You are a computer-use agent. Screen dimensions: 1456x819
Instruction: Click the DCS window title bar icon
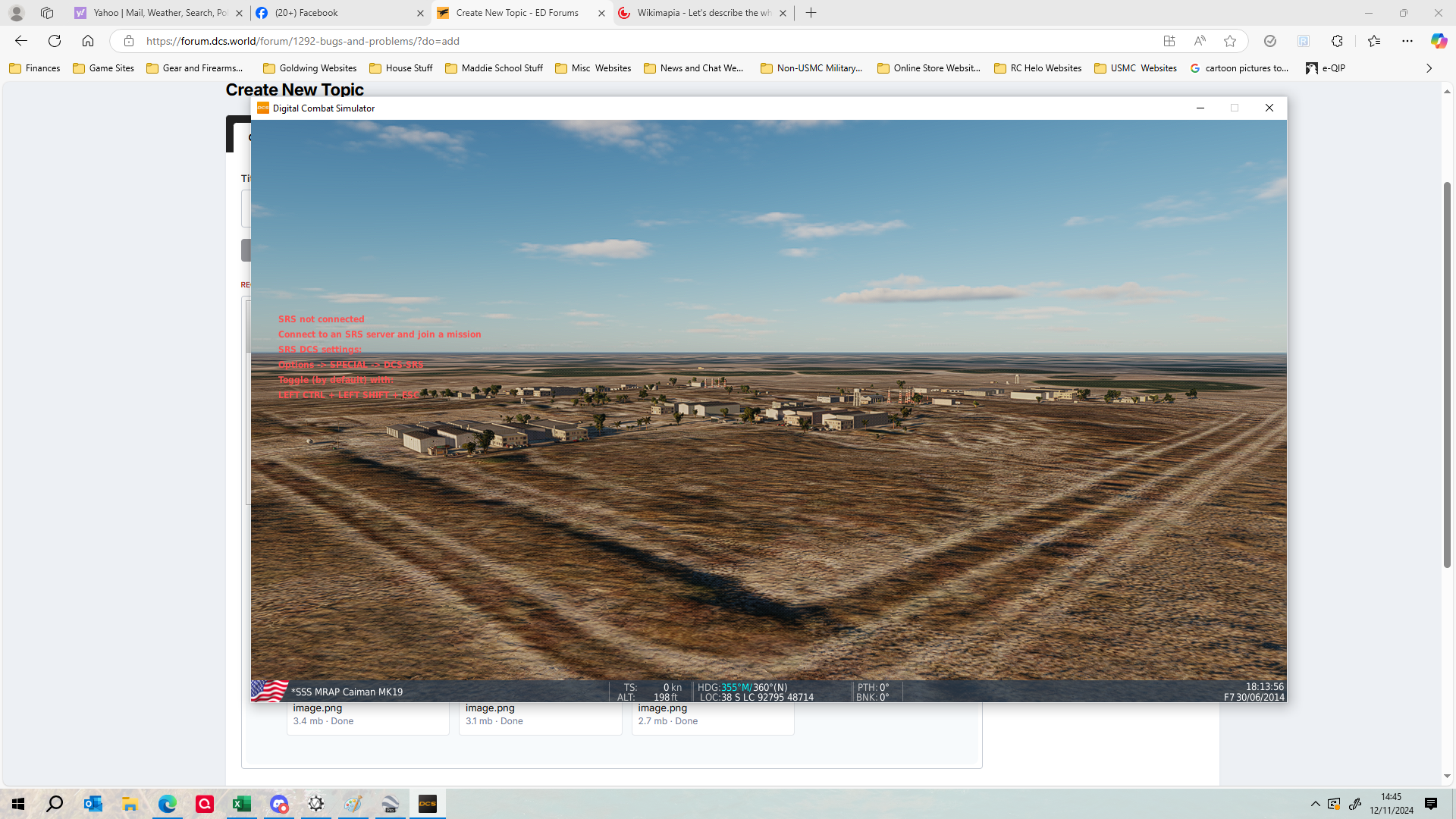tap(263, 108)
